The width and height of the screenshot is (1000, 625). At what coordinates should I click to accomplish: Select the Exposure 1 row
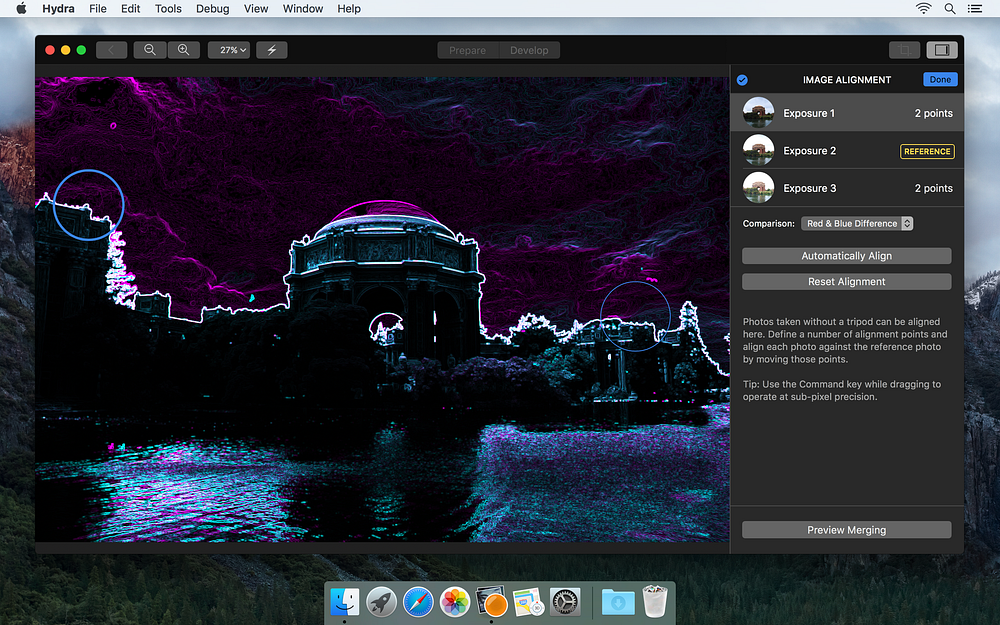coord(847,113)
